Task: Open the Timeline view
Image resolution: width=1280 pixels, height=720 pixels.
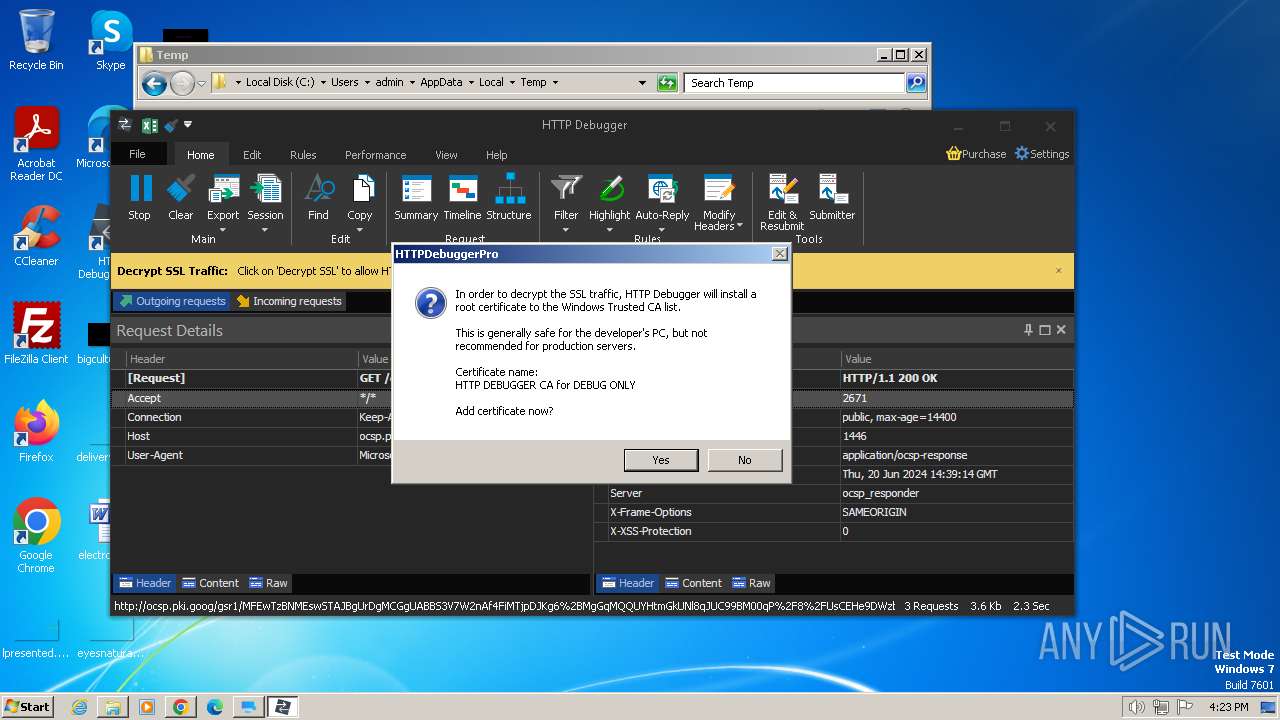Action: tap(462, 197)
